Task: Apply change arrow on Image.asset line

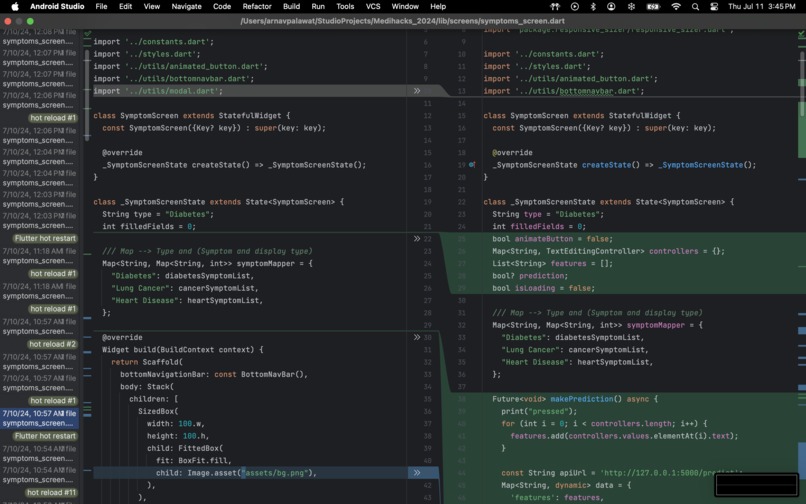Action: click(417, 473)
